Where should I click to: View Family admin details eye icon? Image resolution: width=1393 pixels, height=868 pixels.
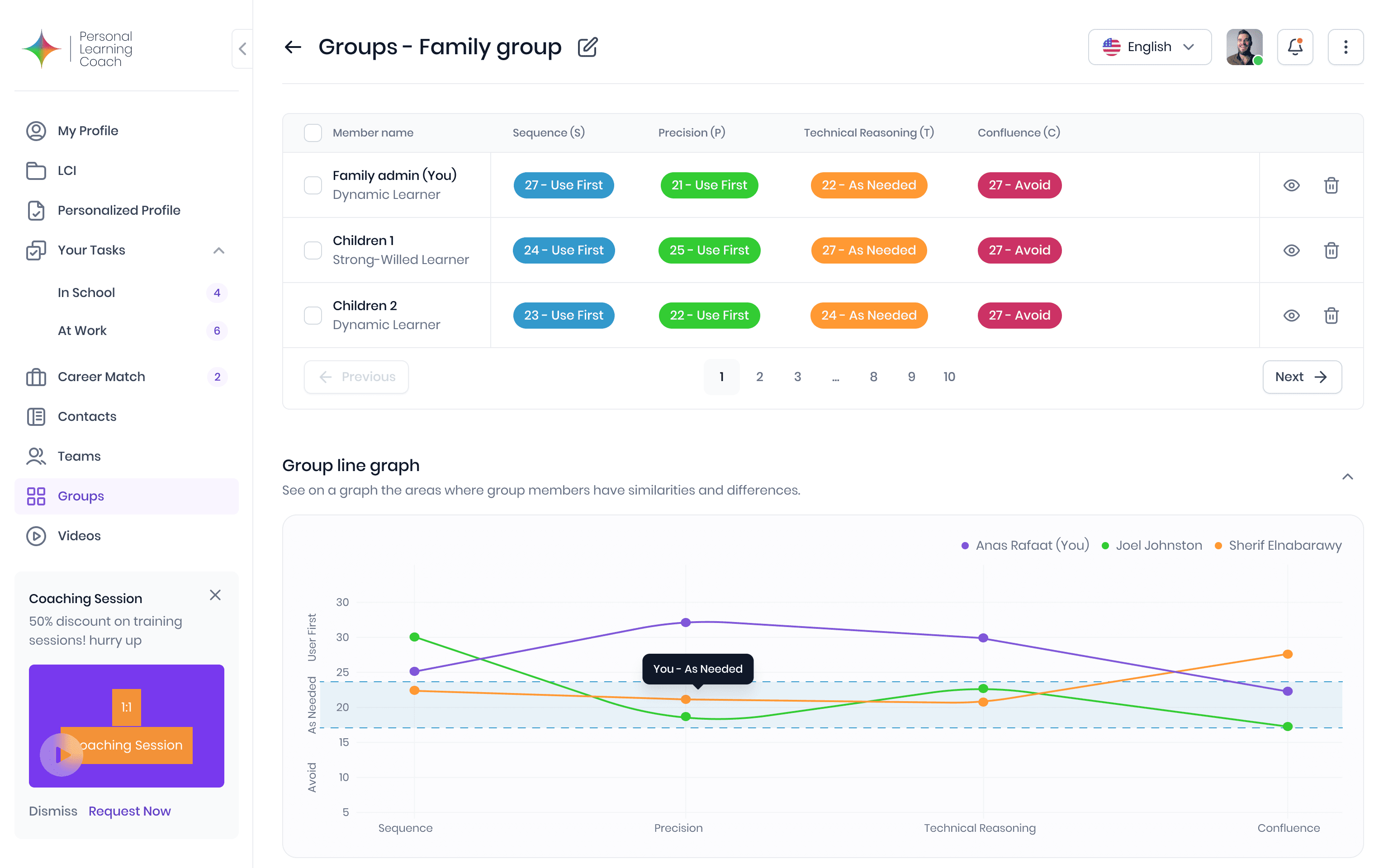tap(1291, 185)
